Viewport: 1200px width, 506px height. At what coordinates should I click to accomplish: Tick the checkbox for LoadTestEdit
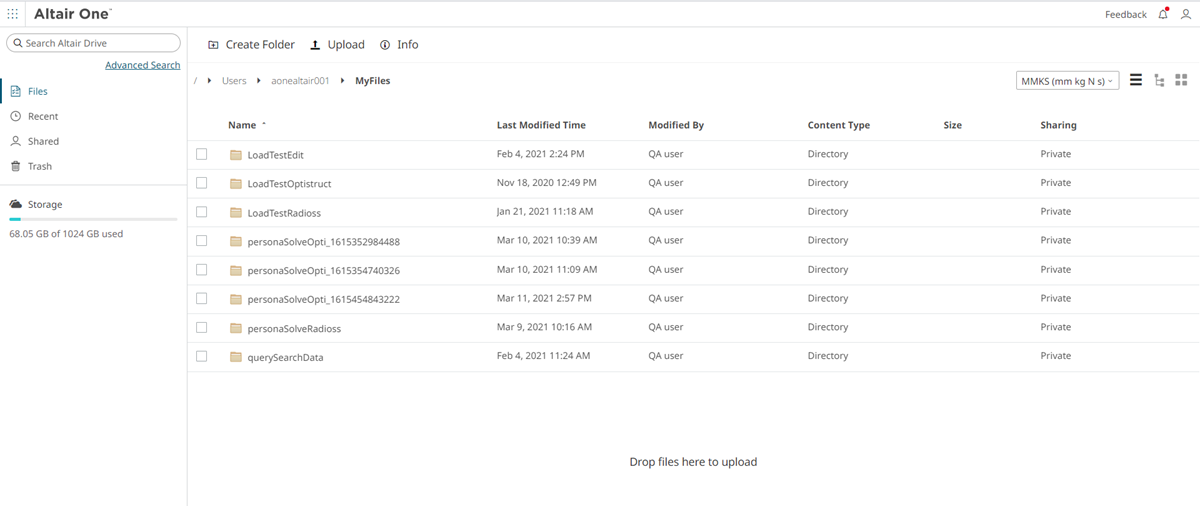click(202, 154)
